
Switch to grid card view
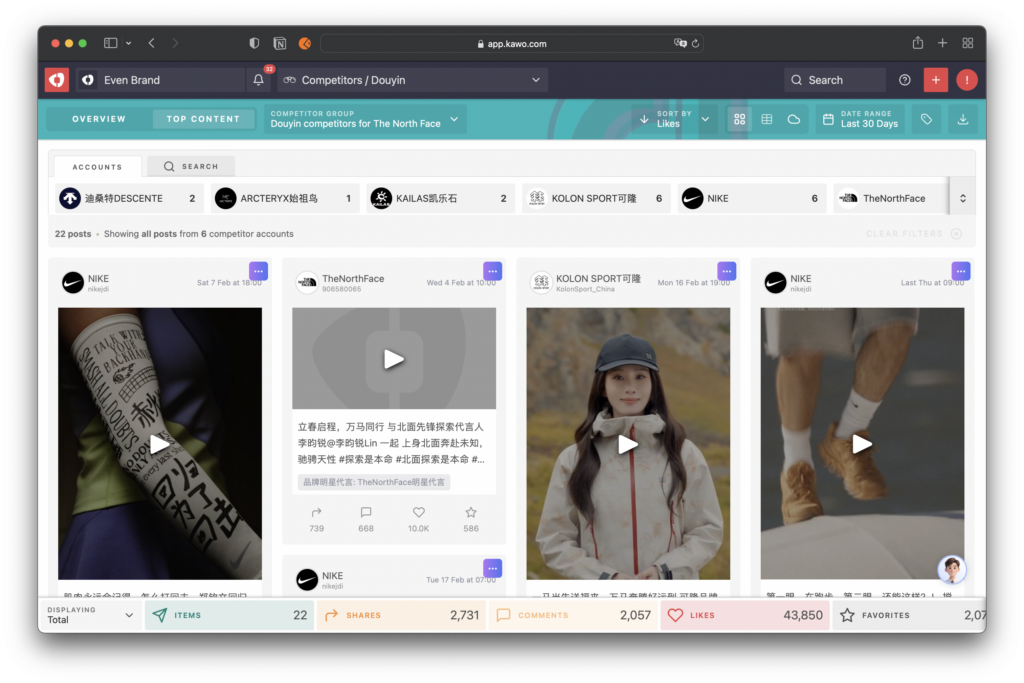pos(740,119)
